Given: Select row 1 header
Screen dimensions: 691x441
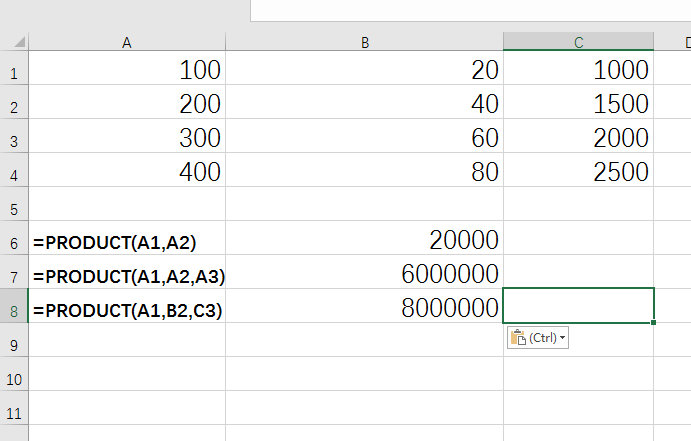Looking at the screenshot, I should [x=14, y=68].
